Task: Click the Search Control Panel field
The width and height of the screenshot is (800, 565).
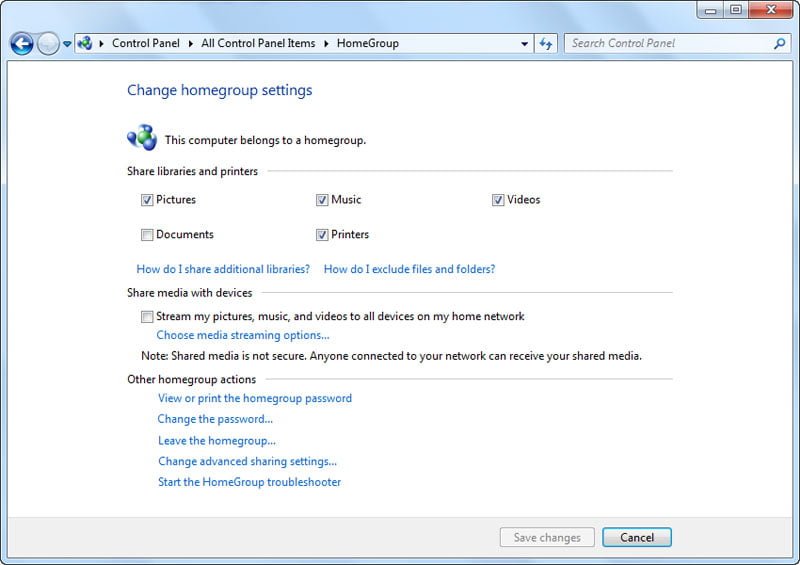Action: [x=667, y=44]
